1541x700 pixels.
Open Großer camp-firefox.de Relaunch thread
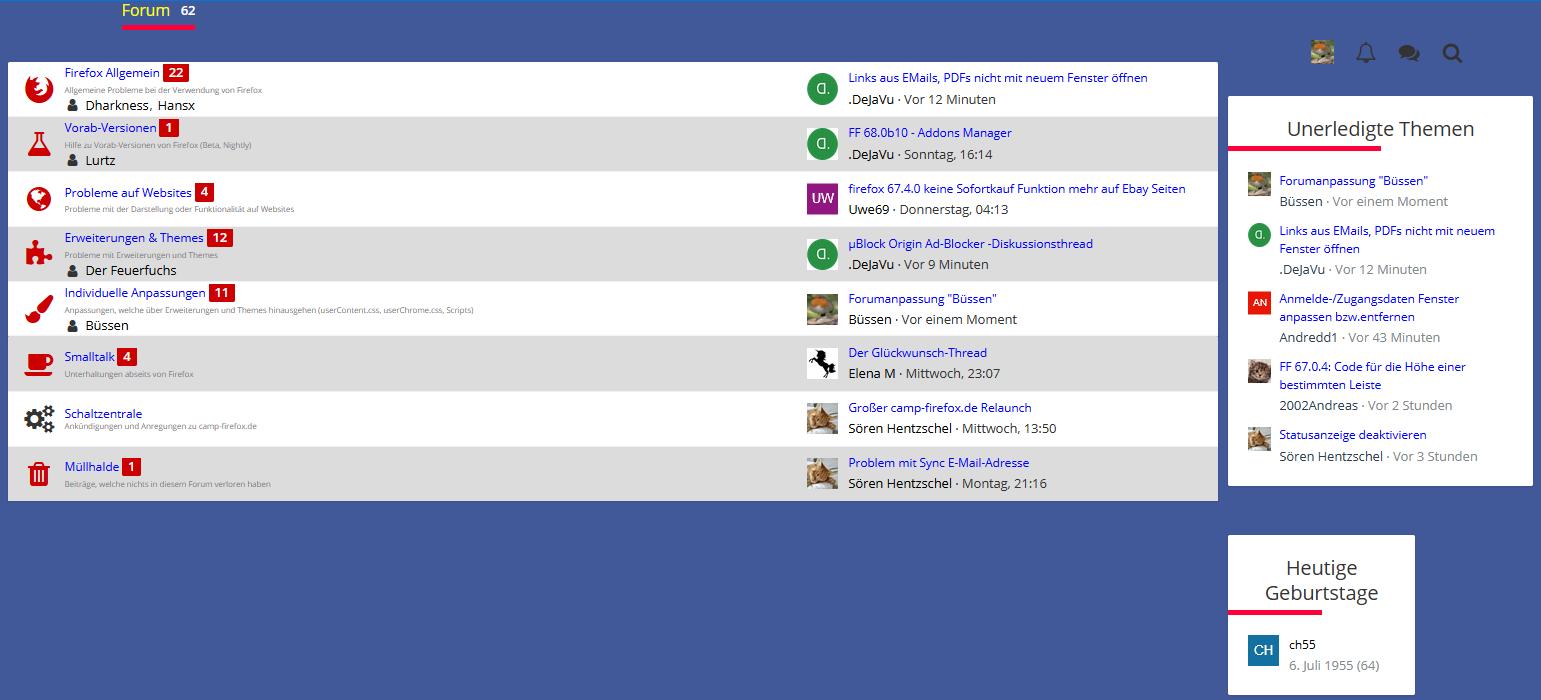click(x=940, y=408)
